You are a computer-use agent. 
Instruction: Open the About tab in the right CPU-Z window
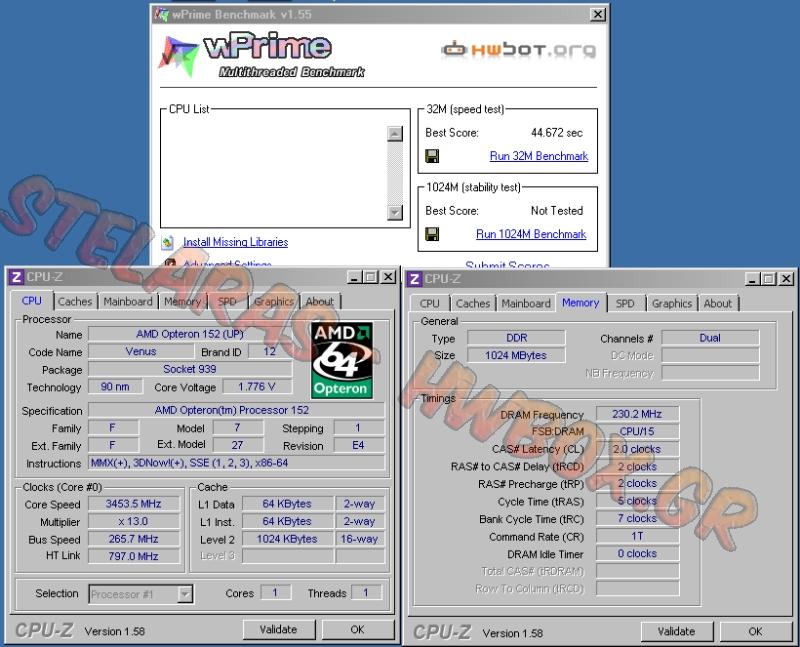coord(718,304)
